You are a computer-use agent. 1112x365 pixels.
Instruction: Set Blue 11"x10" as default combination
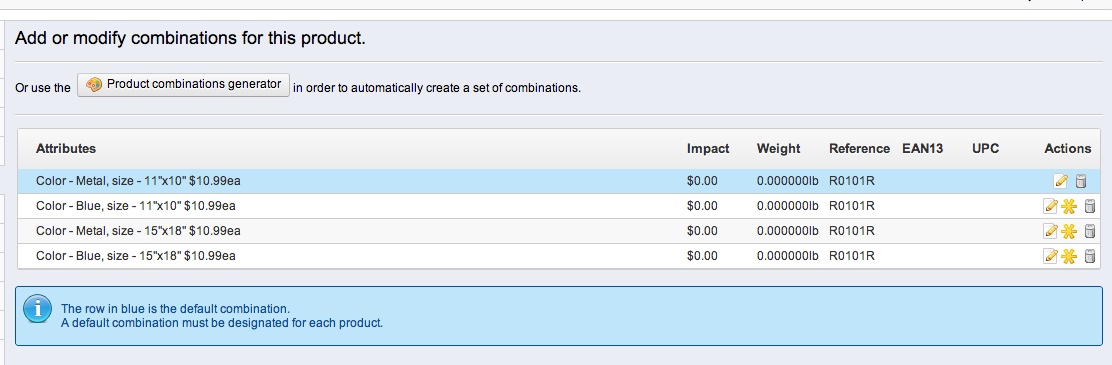(1069, 206)
